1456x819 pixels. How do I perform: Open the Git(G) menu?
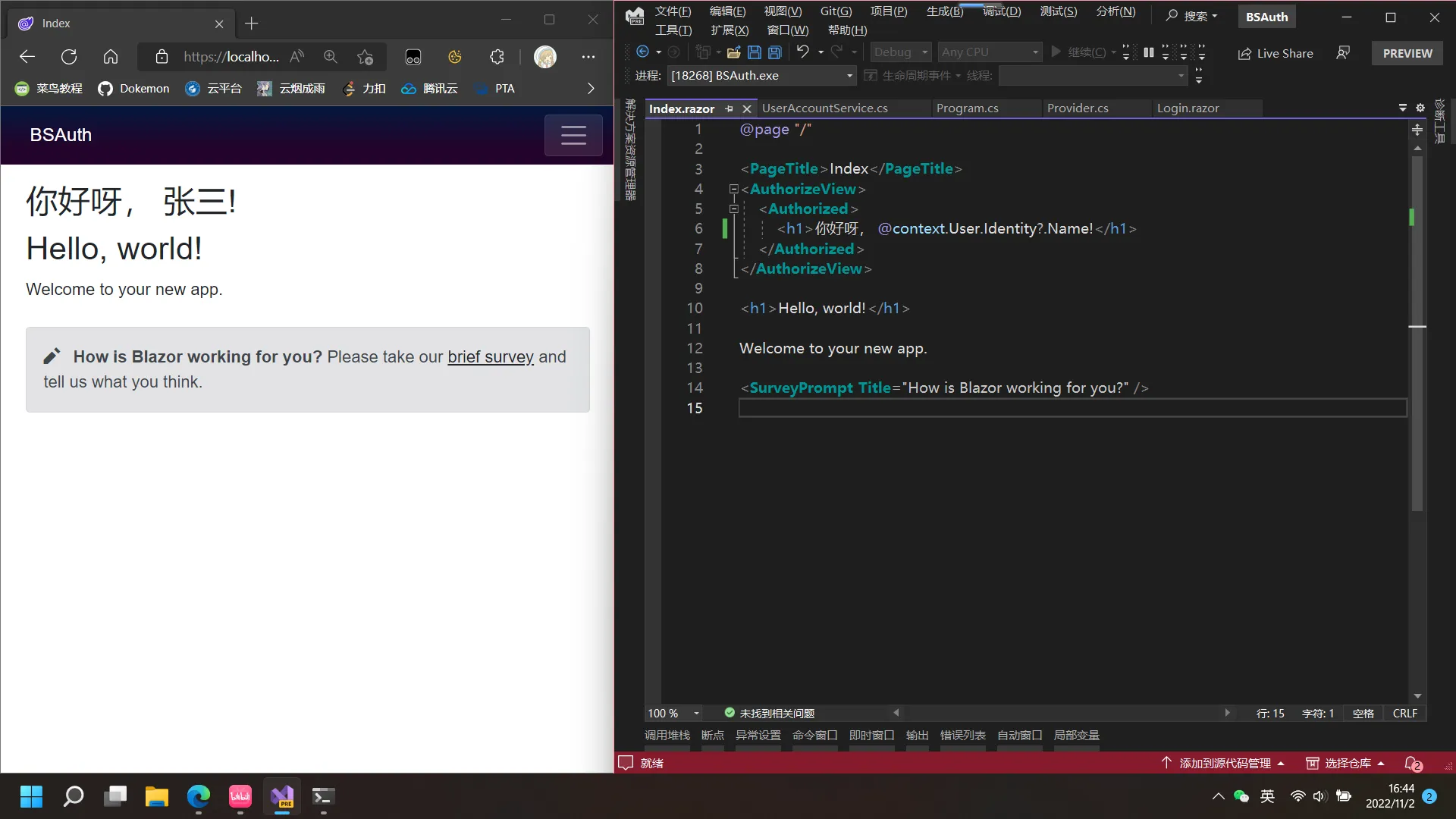(836, 11)
